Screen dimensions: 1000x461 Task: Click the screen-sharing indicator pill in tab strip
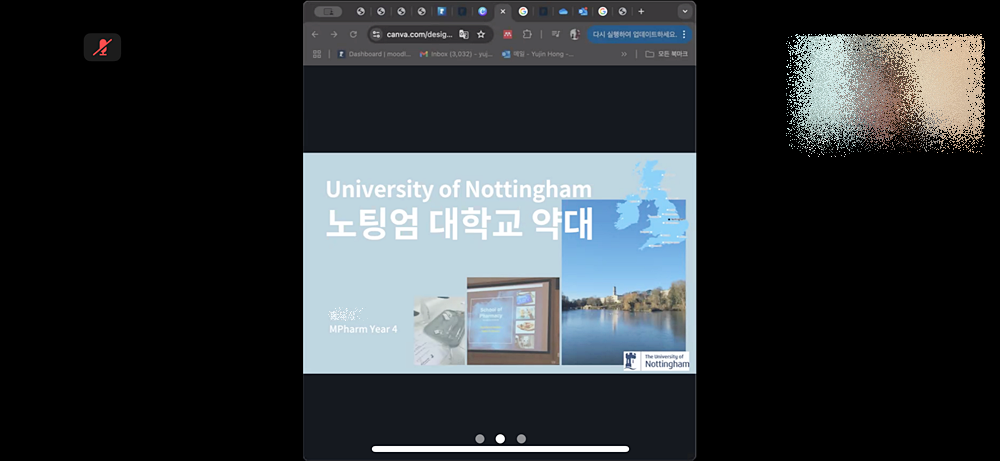[328, 11]
